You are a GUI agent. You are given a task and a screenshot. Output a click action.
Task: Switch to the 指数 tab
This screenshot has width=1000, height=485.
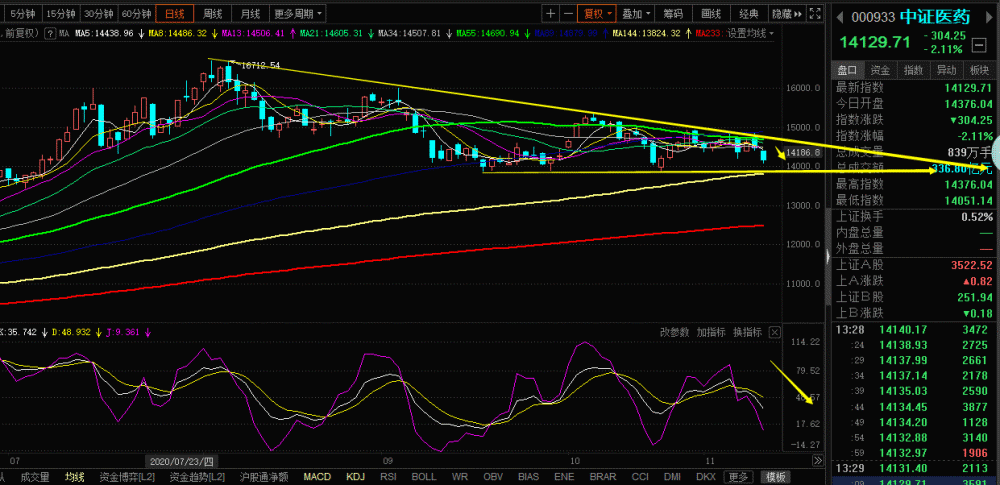point(913,70)
